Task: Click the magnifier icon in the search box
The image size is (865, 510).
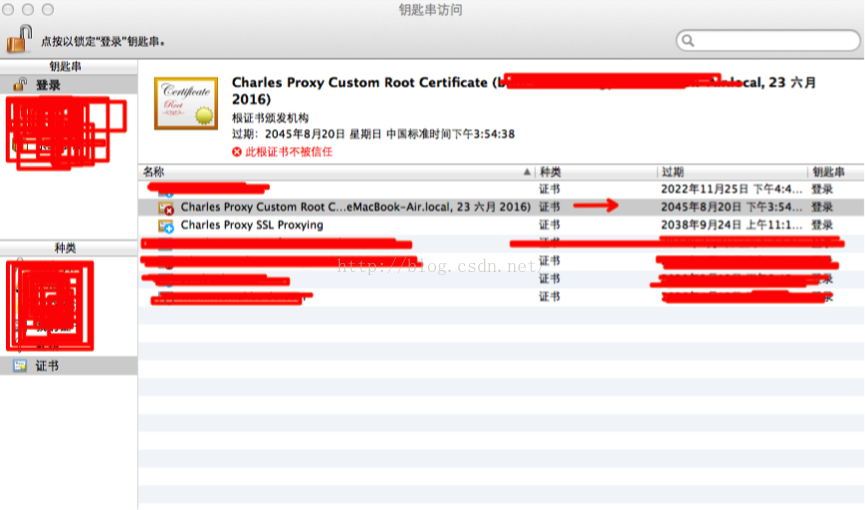Action: coord(688,40)
